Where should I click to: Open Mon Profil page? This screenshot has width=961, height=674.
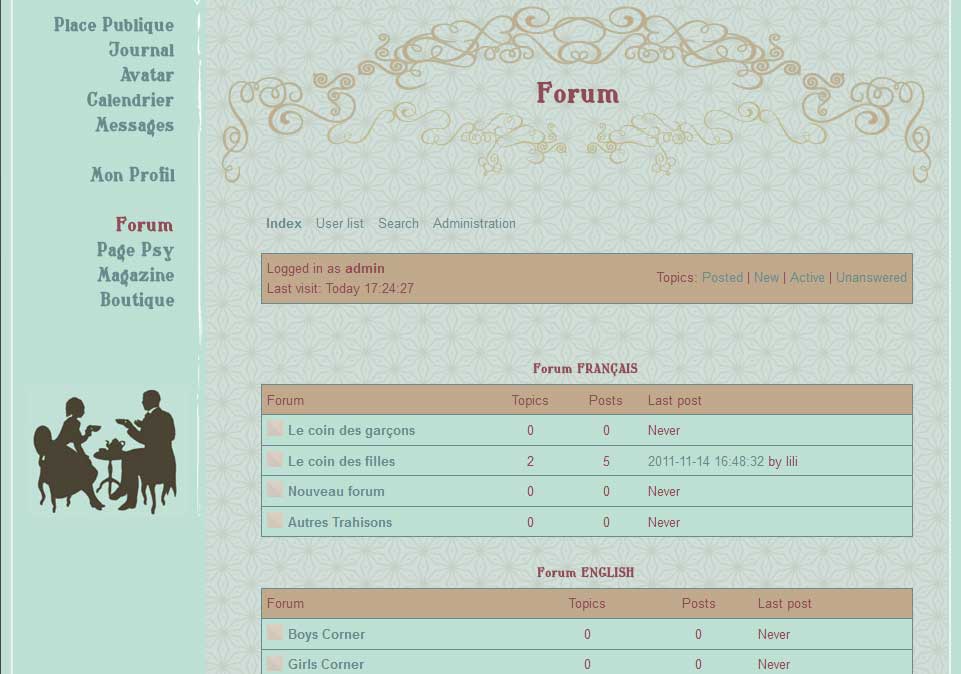click(133, 175)
